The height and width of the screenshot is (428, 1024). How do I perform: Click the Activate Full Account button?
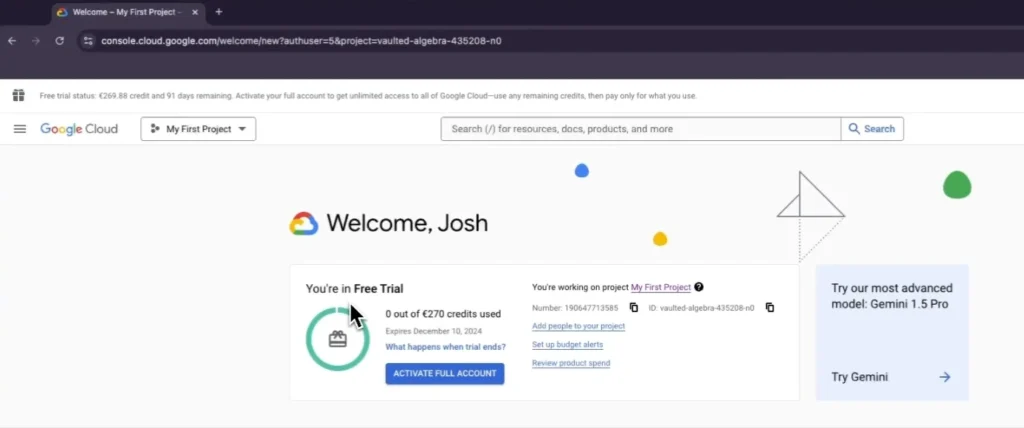[x=445, y=373]
